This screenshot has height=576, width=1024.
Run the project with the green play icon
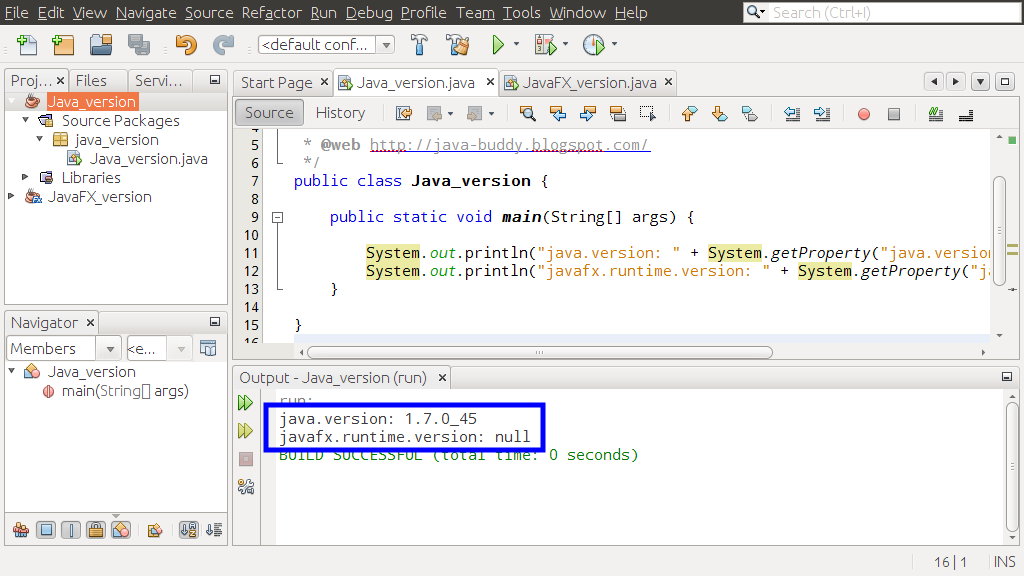coord(498,44)
